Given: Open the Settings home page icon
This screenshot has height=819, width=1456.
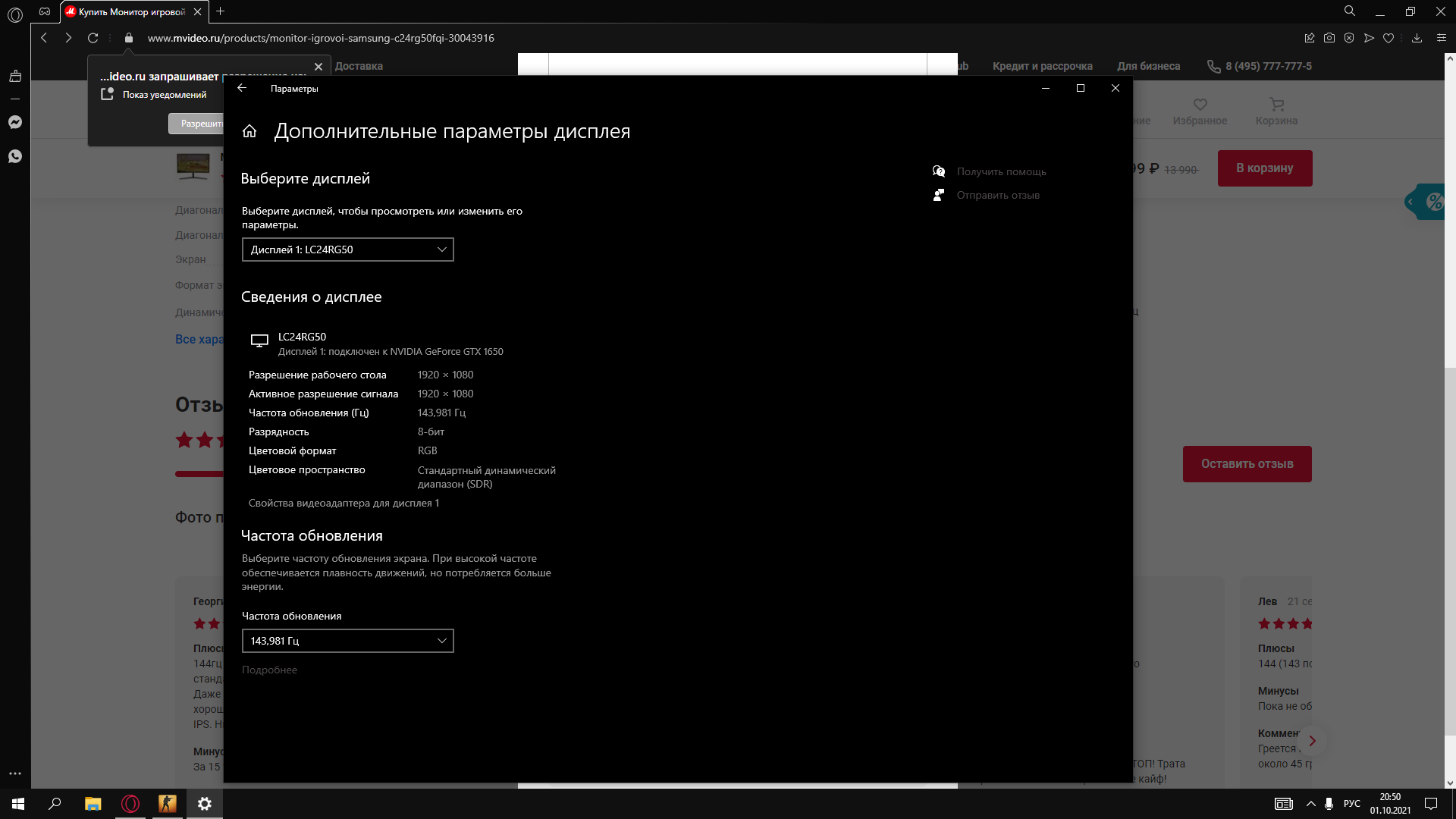Looking at the screenshot, I should coord(249,131).
